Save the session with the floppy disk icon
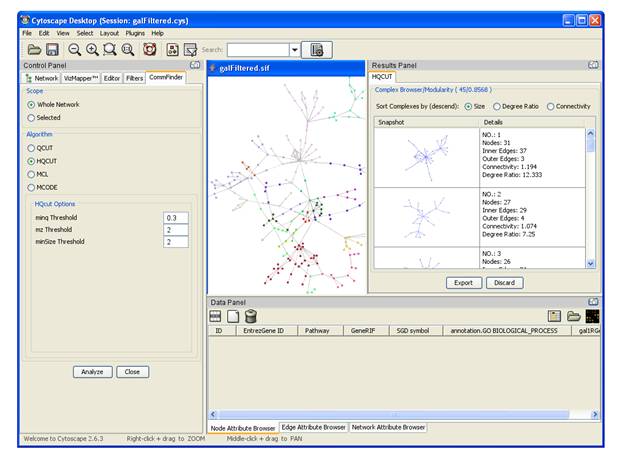The height and width of the screenshot is (458, 624). [52, 50]
